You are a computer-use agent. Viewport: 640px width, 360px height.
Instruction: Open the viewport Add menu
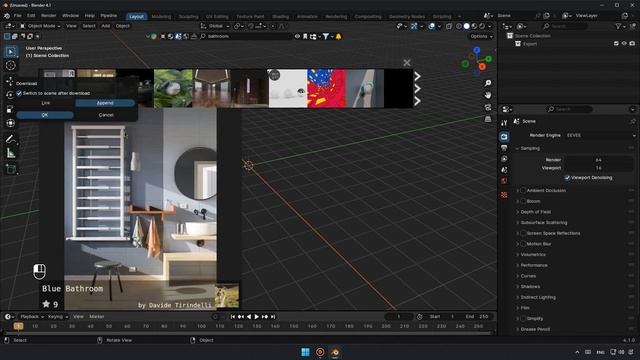click(106, 26)
